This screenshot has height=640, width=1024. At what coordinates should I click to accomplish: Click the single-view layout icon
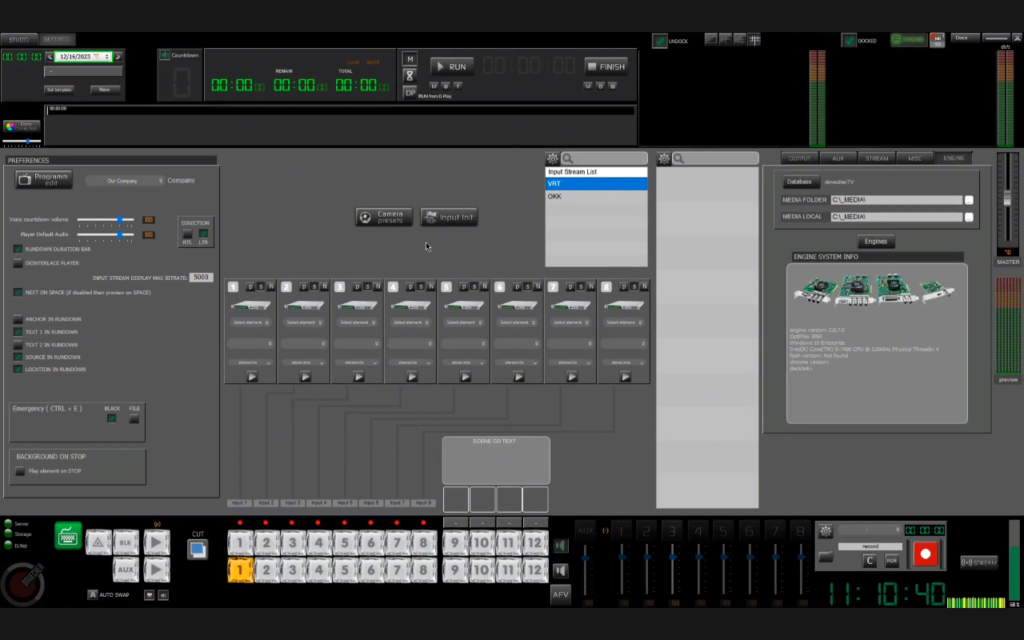(711, 40)
